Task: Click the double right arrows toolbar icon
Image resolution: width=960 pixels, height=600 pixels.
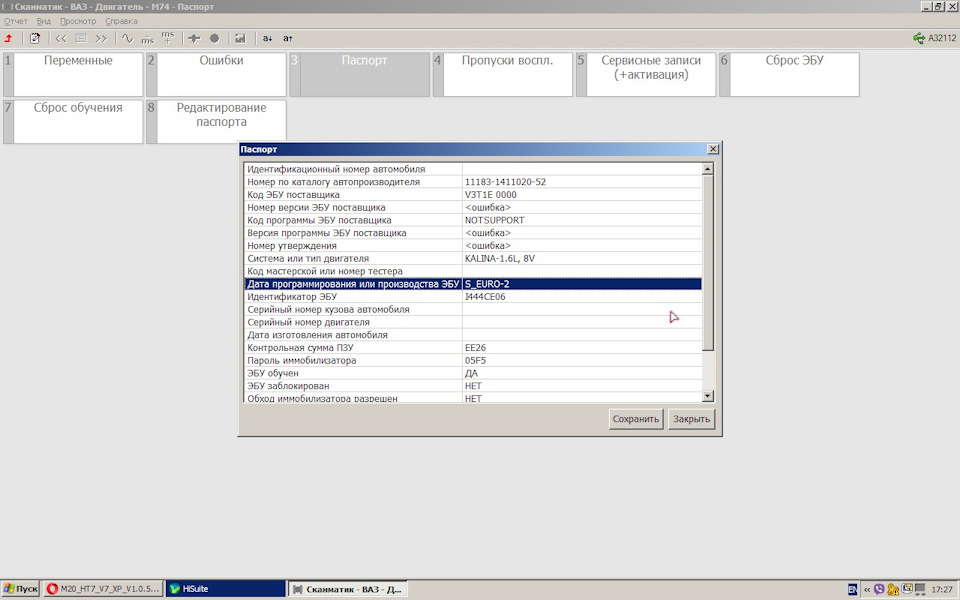Action: pyautogui.click(x=101, y=39)
